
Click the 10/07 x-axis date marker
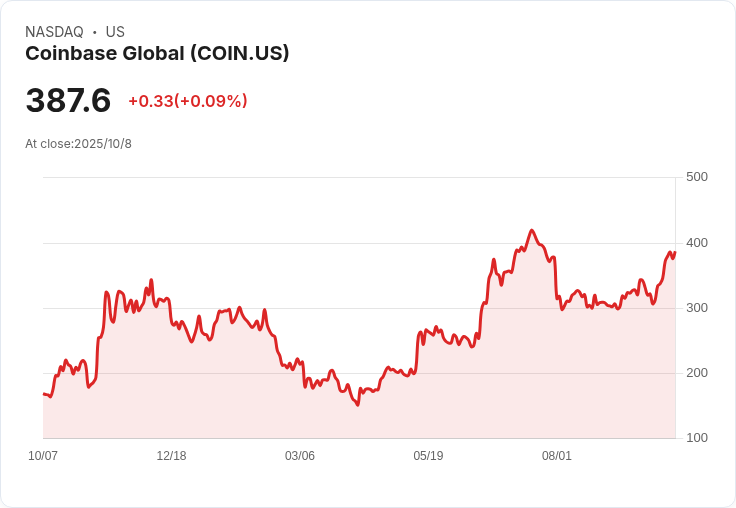pos(43,456)
